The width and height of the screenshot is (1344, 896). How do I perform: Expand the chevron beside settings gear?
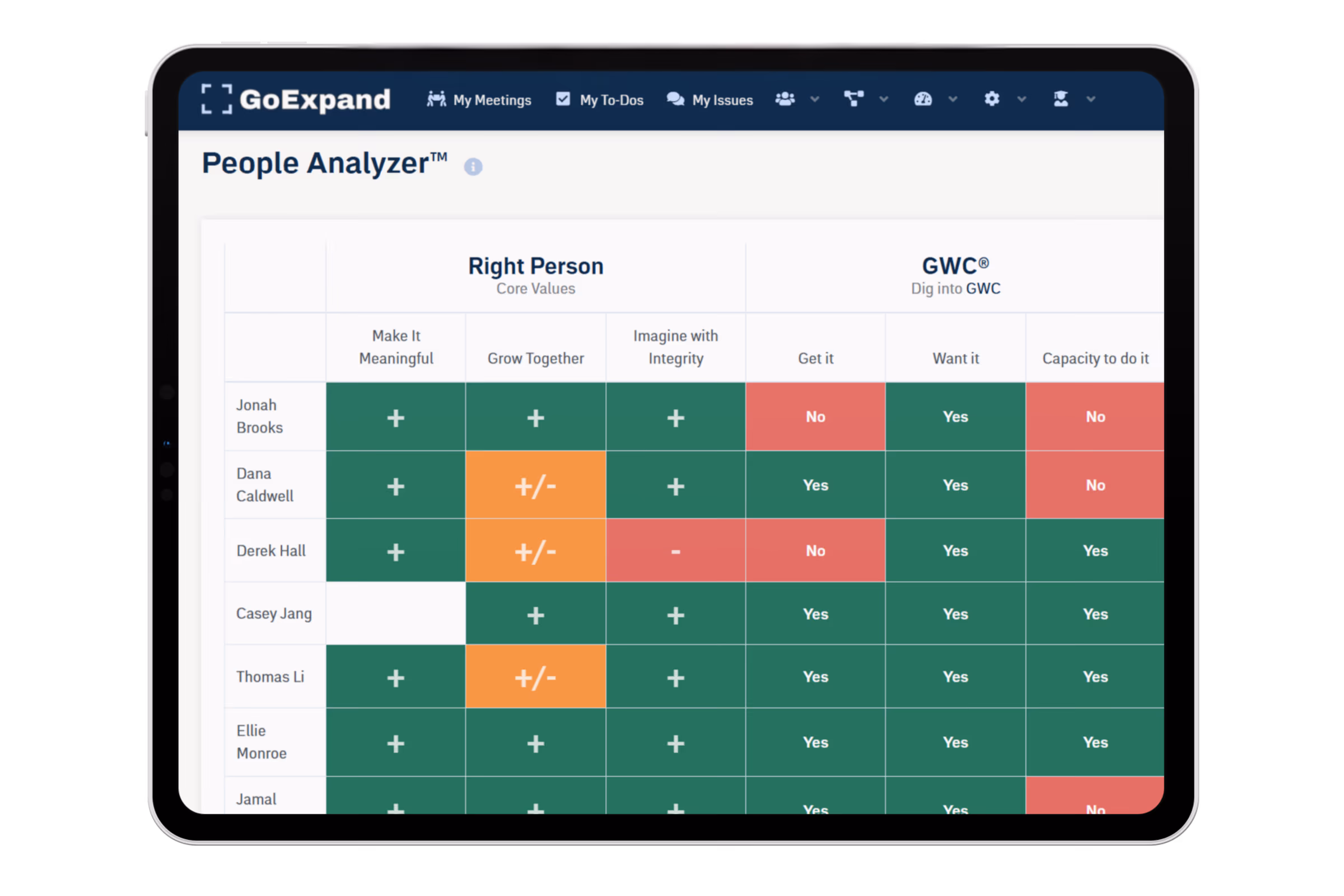tap(1021, 100)
